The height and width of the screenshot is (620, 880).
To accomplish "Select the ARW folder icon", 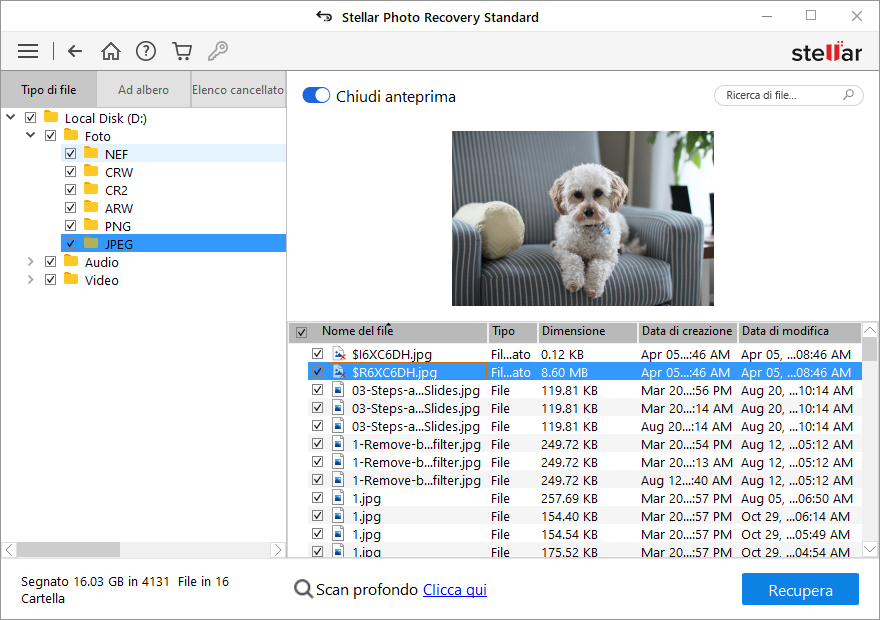I will pyautogui.click(x=91, y=206).
